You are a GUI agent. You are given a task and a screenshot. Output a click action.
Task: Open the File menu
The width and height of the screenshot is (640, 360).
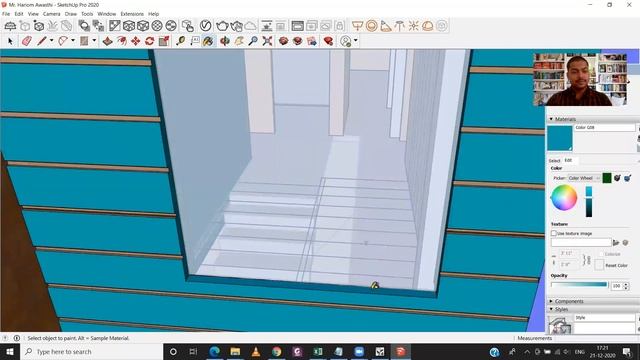point(6,14)
